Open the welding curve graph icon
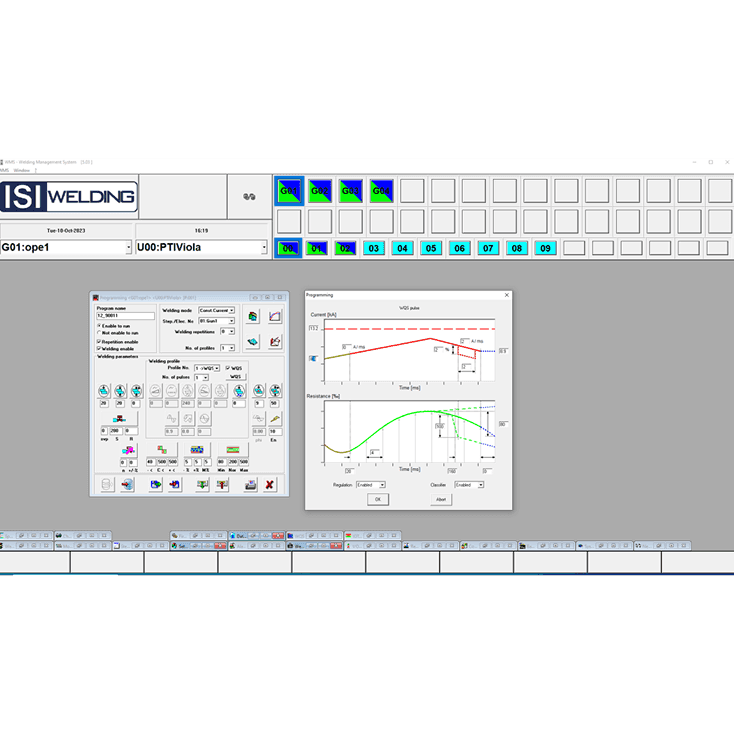This screenshot has width=734, height=734. pos(274,317)
